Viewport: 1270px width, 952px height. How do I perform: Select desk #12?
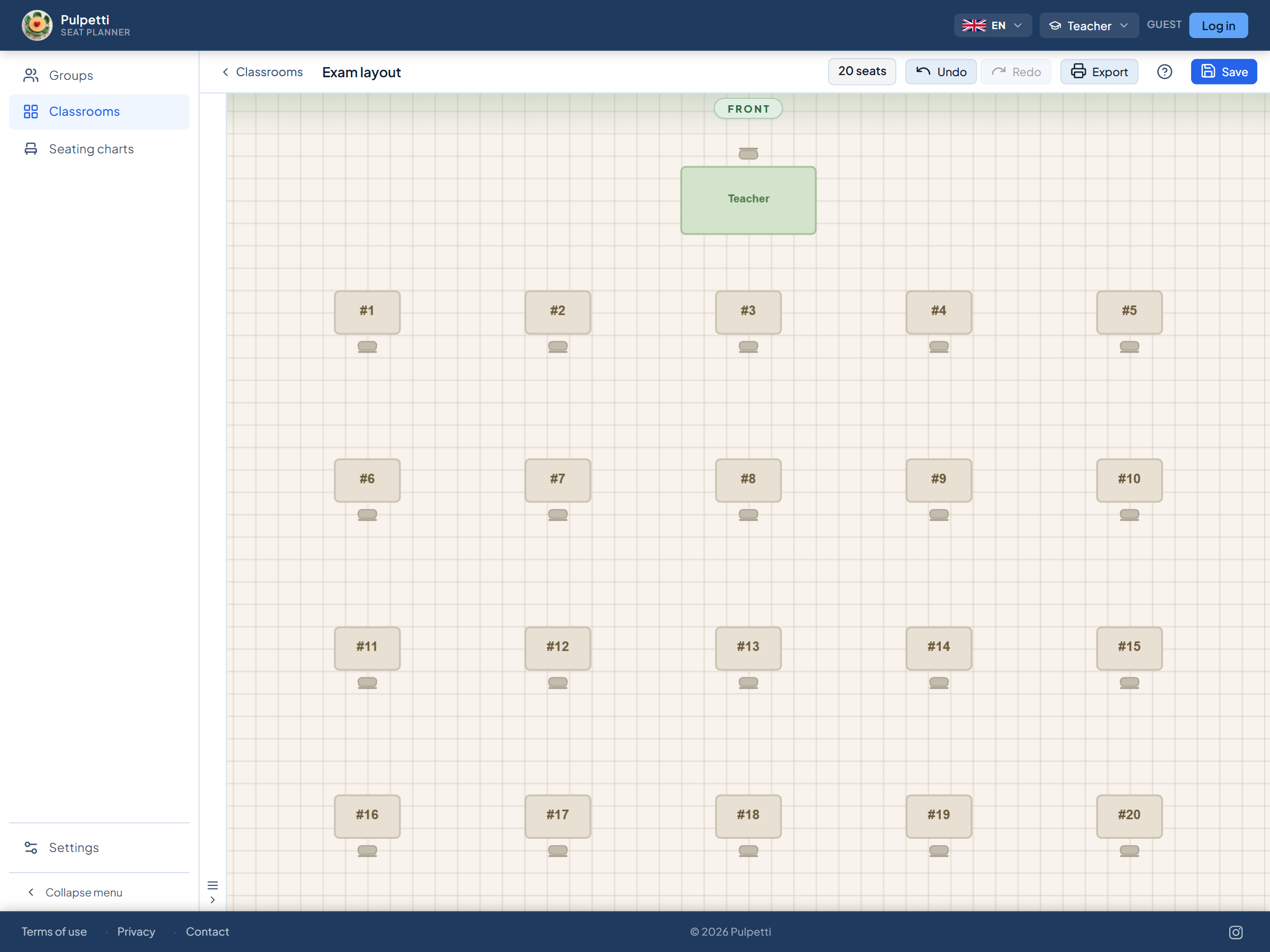558,648
